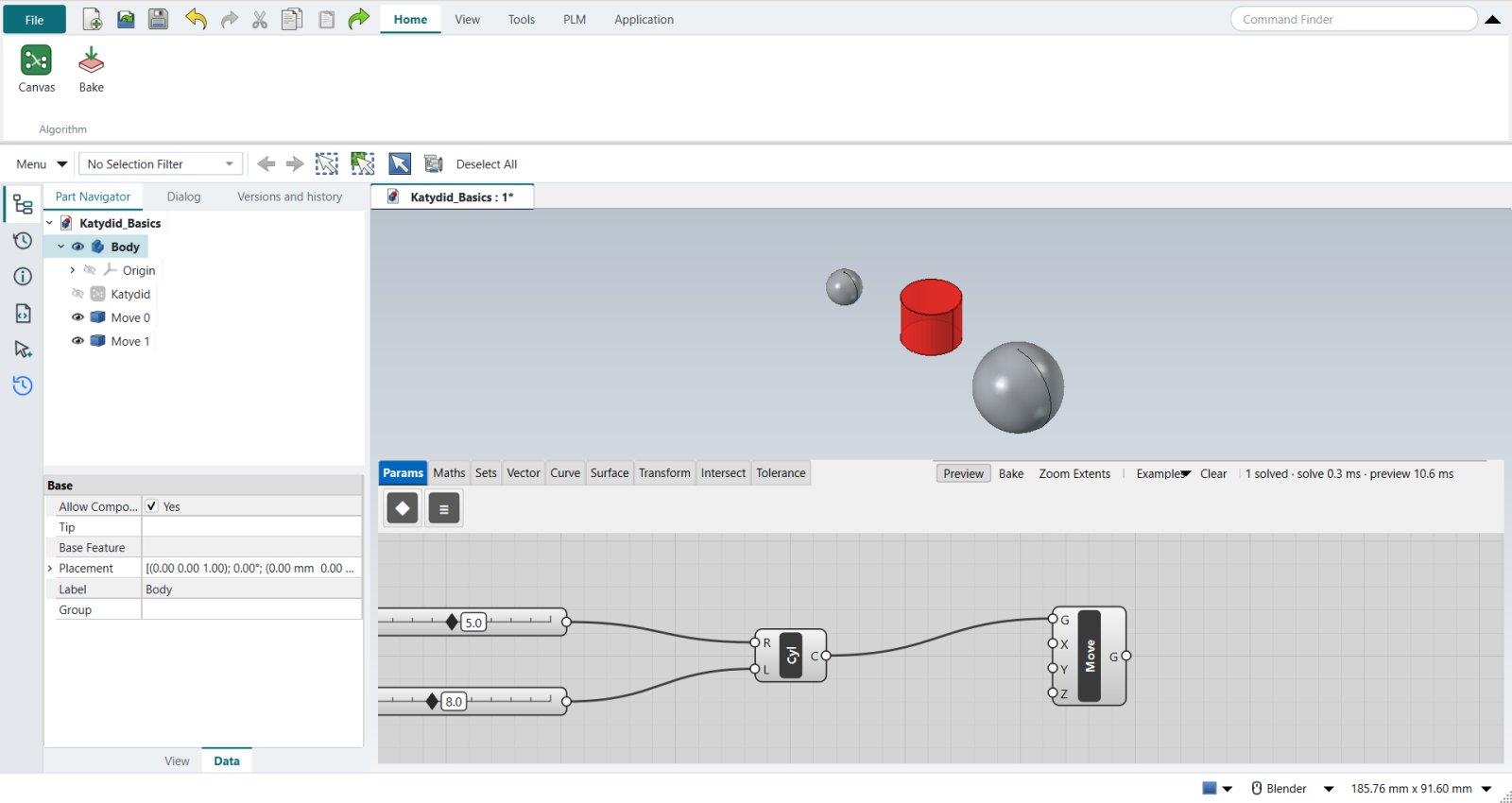The height and width of the screenshot is (803, 1512).
Task: Expand the Placement property row
Action: (x=50, y=569)
